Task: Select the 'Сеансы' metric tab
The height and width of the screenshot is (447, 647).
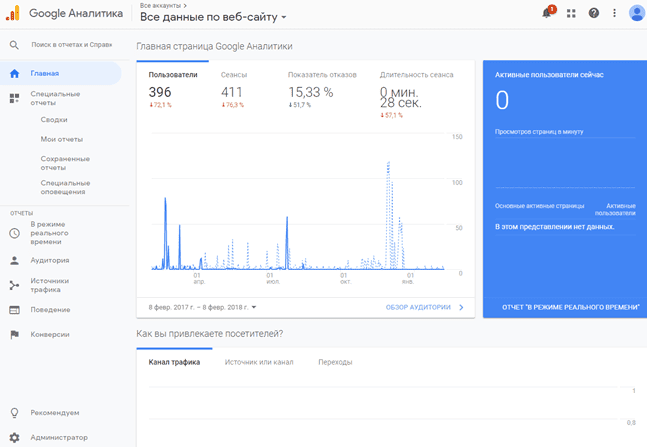Action: tap(233, 75)
